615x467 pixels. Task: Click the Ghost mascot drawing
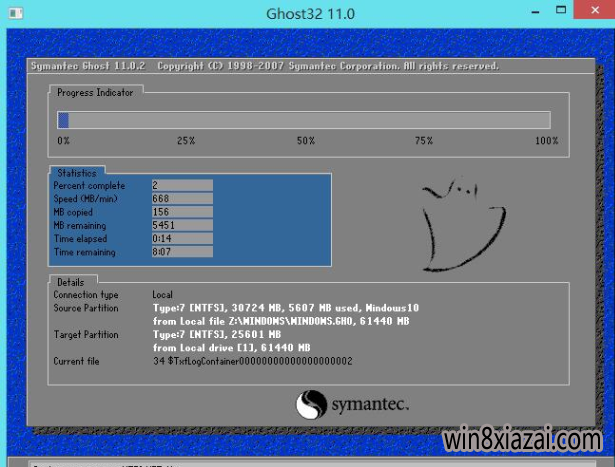pos(463,226)
